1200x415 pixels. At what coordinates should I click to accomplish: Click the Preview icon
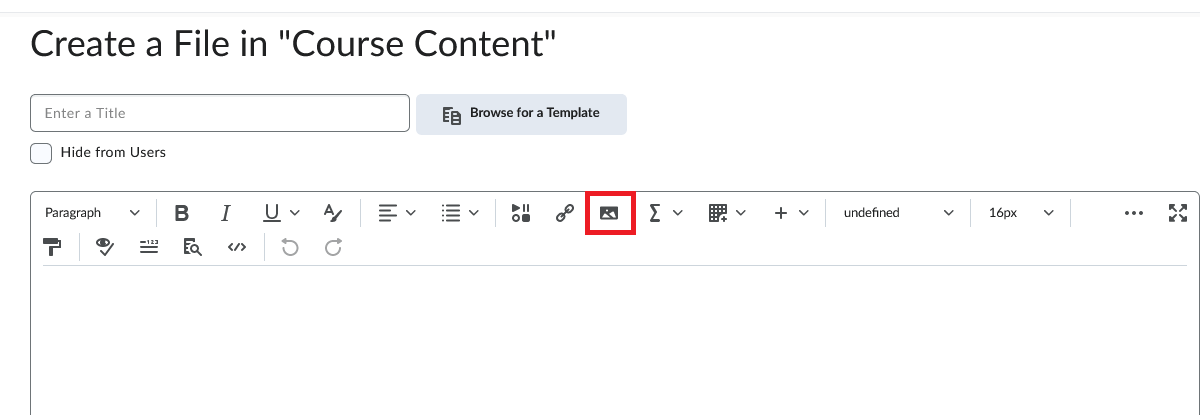pos(192,247)
